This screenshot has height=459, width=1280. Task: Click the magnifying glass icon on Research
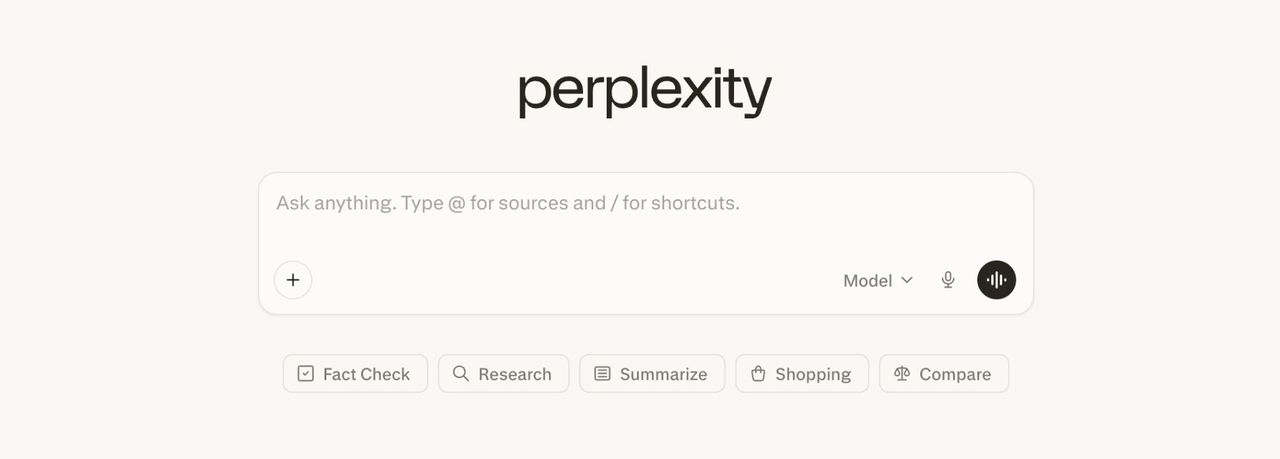coord(461,374)
